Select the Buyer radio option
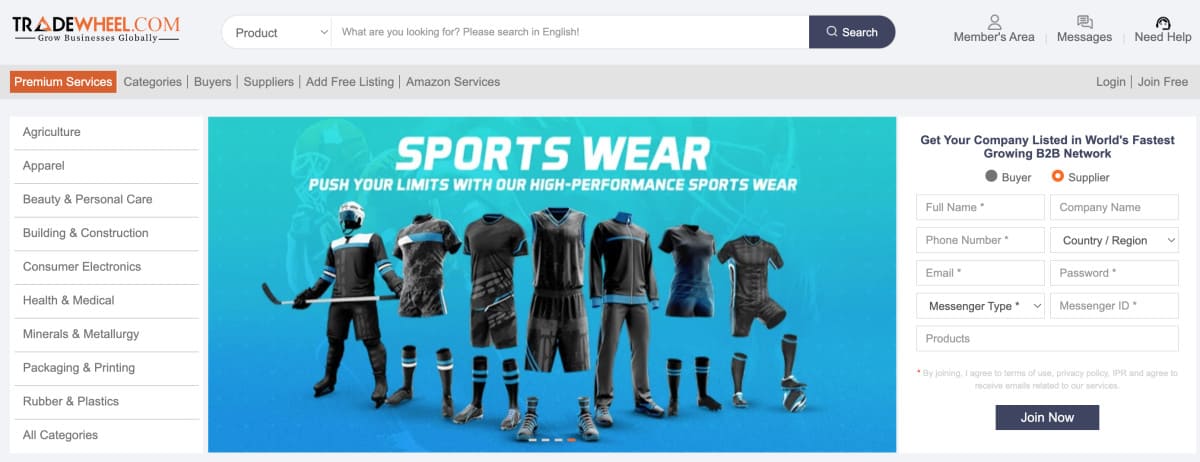This screenshot has width=1200, height=462. [991, 177]
